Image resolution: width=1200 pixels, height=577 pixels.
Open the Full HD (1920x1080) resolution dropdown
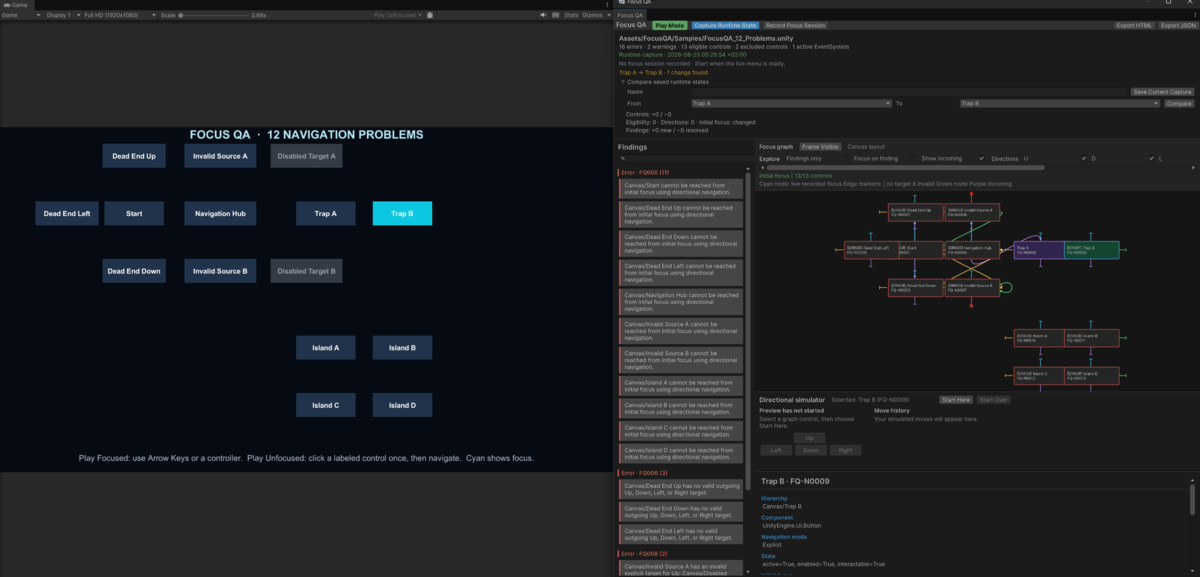point(118,16)
